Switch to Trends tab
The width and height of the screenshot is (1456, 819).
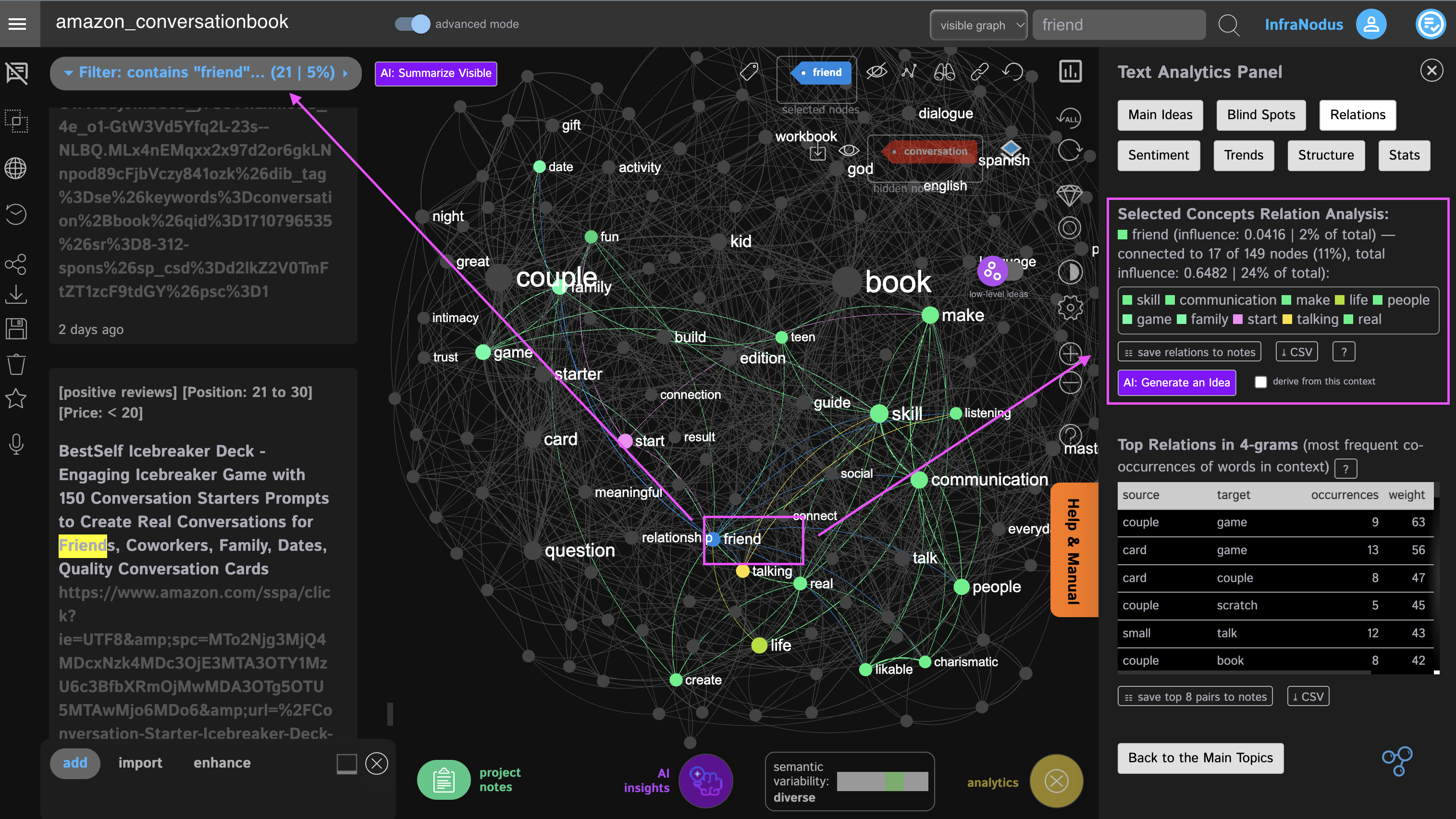[x=1244, y=155]
